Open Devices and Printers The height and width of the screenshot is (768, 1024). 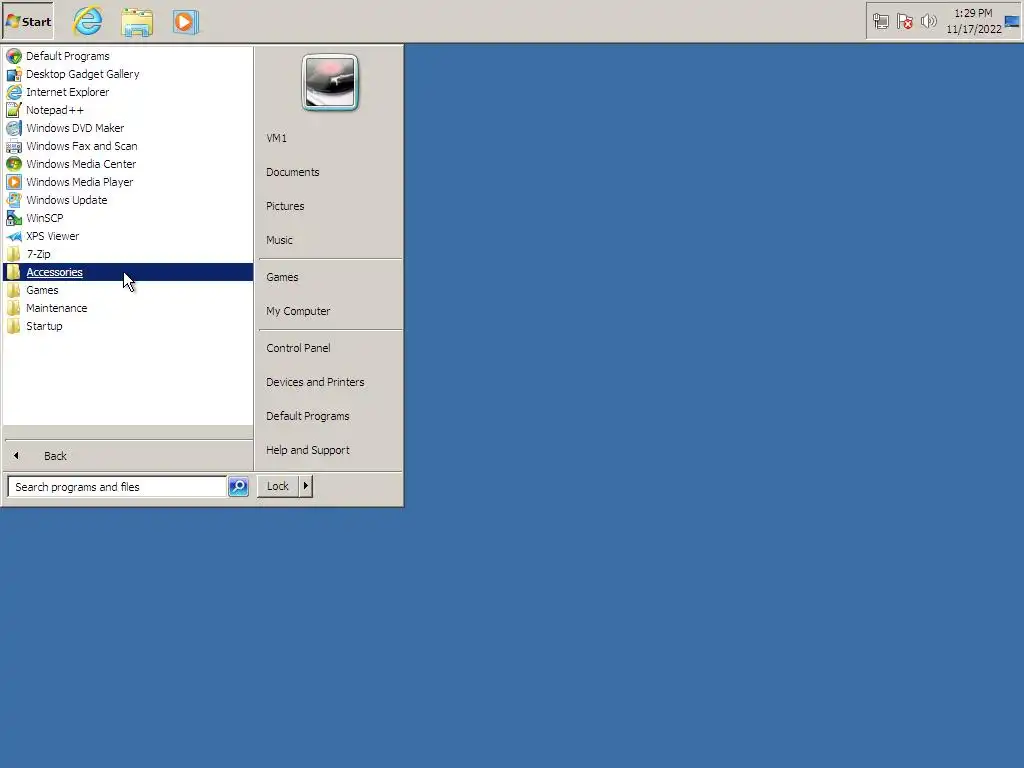tap(315, 382)
